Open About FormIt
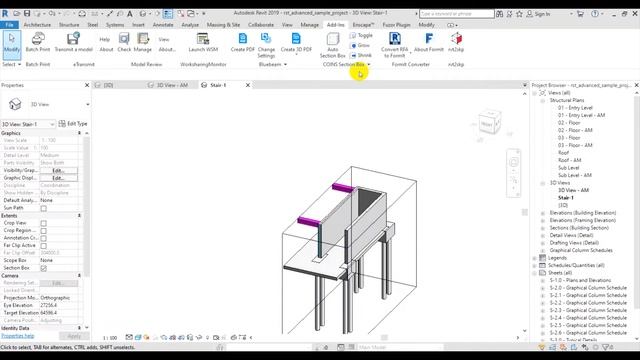This screenshot has height=360, width=640. (429, 42)
